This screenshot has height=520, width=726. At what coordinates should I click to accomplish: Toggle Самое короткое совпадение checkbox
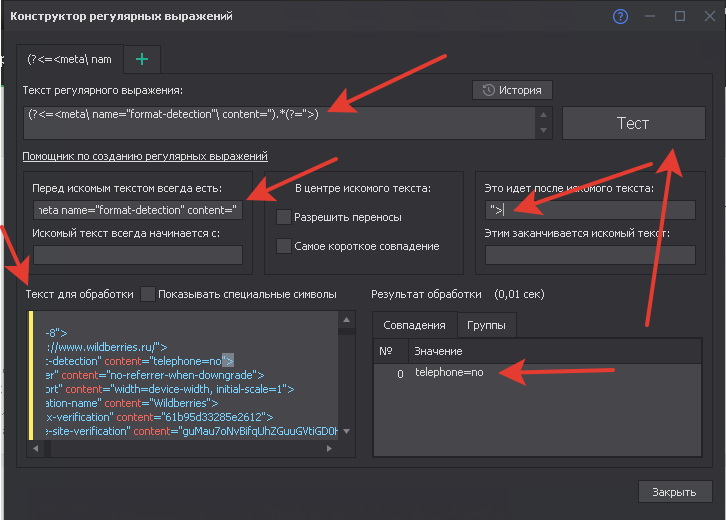[x=284, y=246]
